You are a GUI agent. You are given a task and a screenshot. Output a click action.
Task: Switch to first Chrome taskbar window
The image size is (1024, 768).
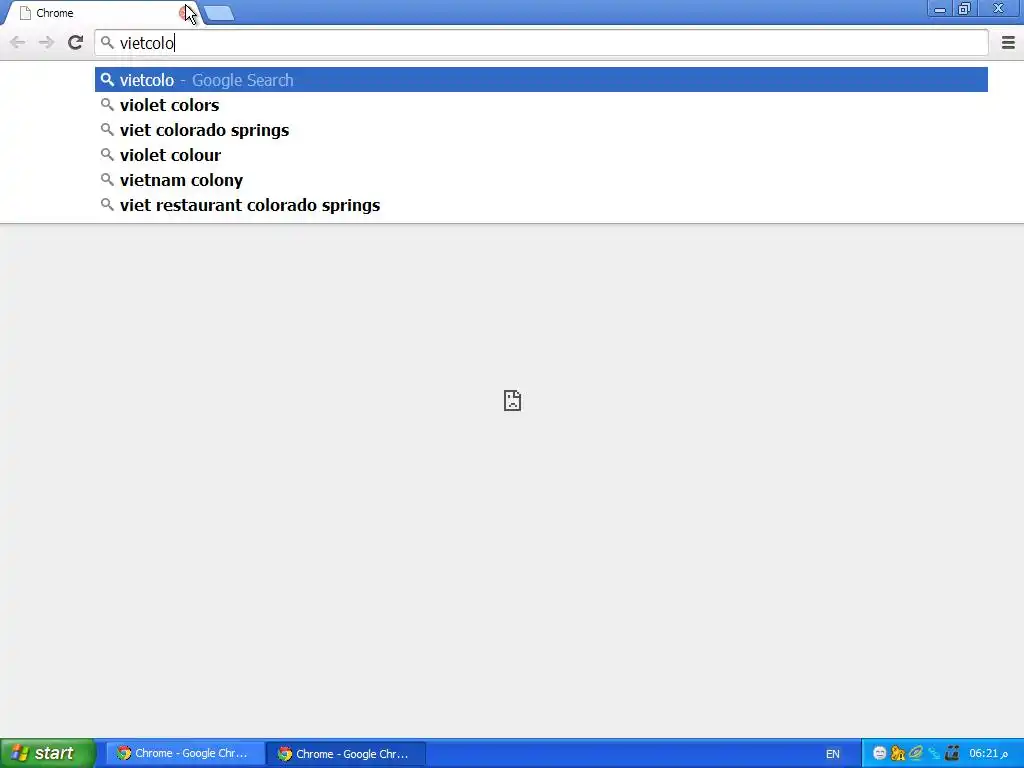[185, 753]
